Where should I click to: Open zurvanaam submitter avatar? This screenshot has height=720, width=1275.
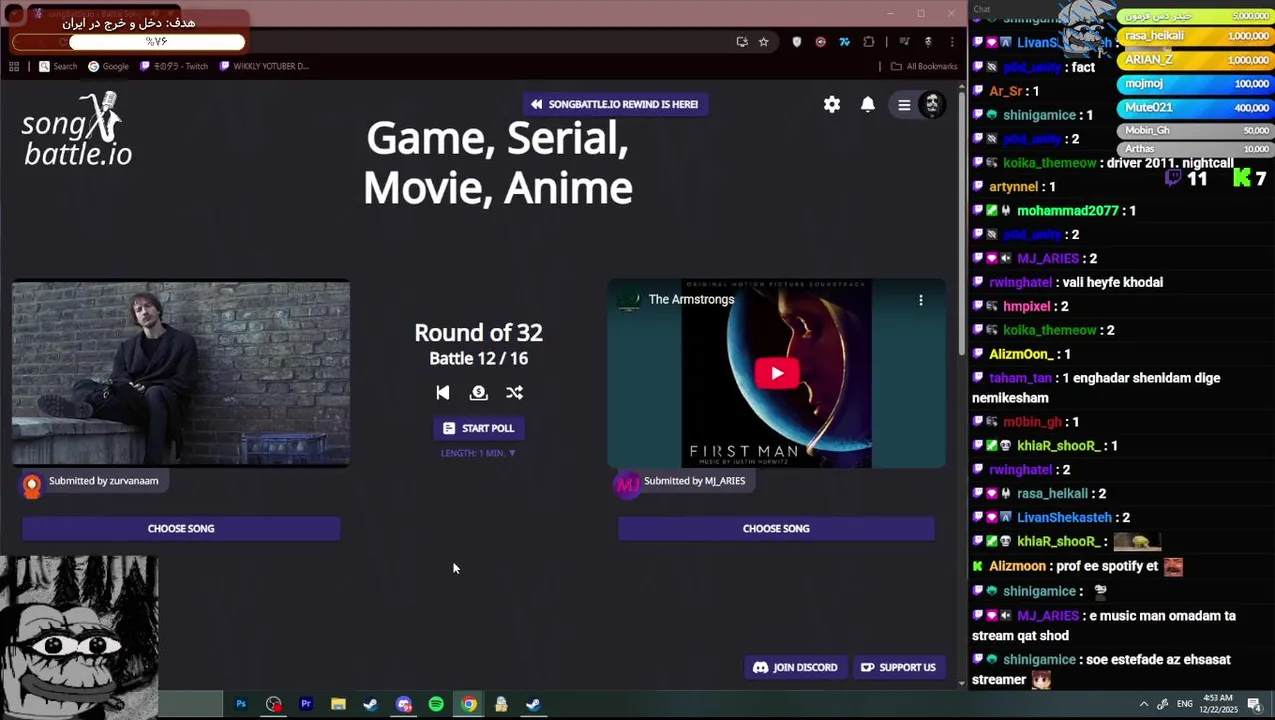32,485
